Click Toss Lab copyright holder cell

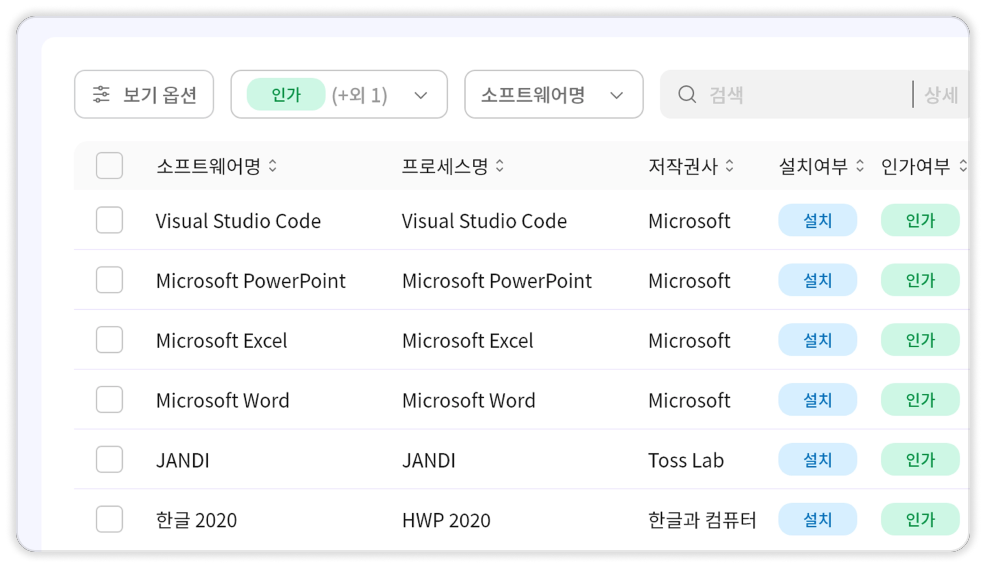(x=686, y=460)
